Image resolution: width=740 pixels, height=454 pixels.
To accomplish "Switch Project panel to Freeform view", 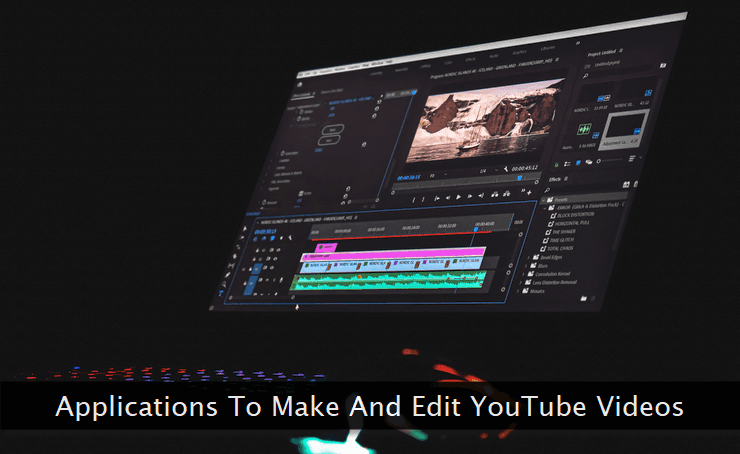I will [589, 162].
